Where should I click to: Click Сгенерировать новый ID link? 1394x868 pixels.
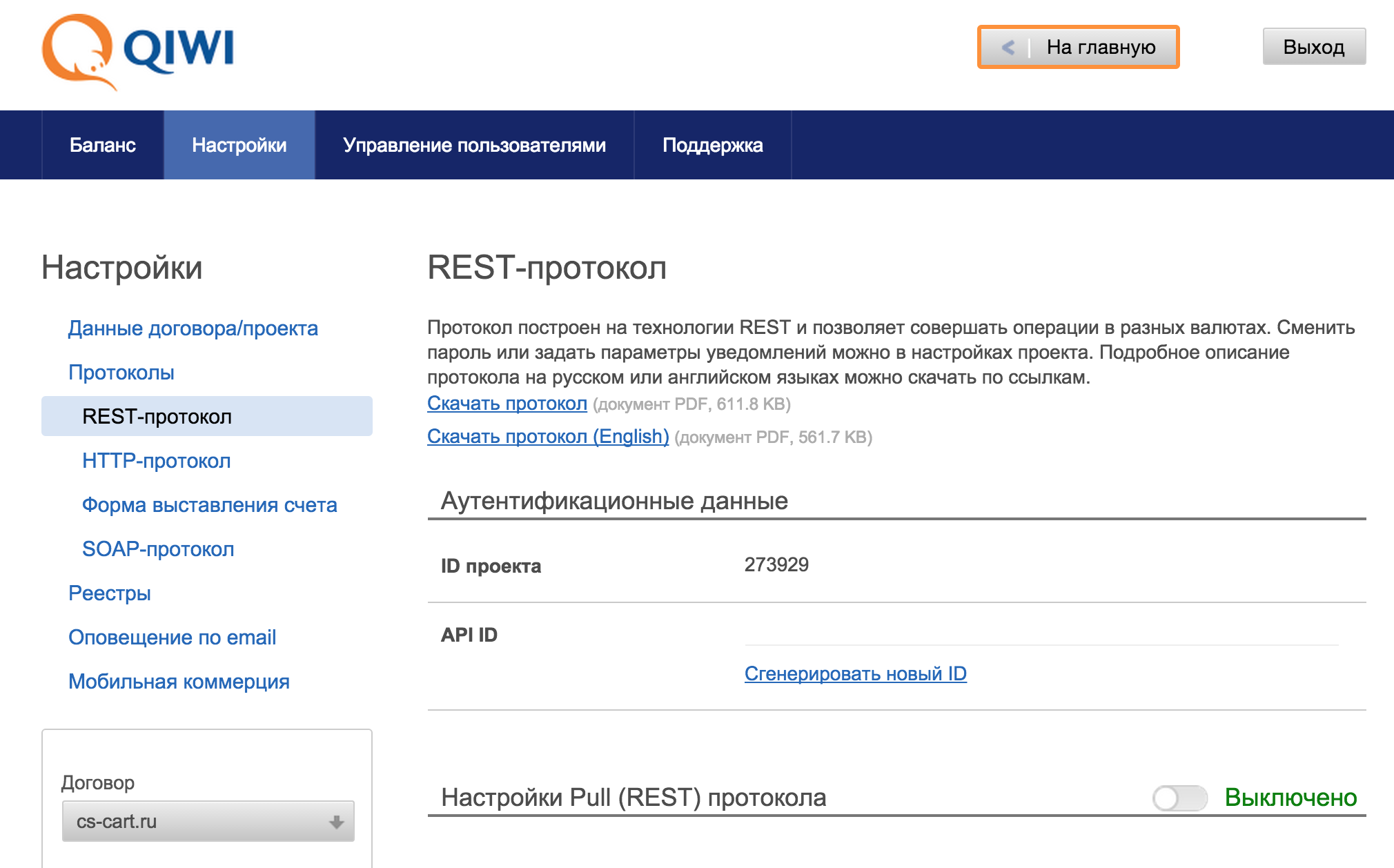(x=855, y=674)
